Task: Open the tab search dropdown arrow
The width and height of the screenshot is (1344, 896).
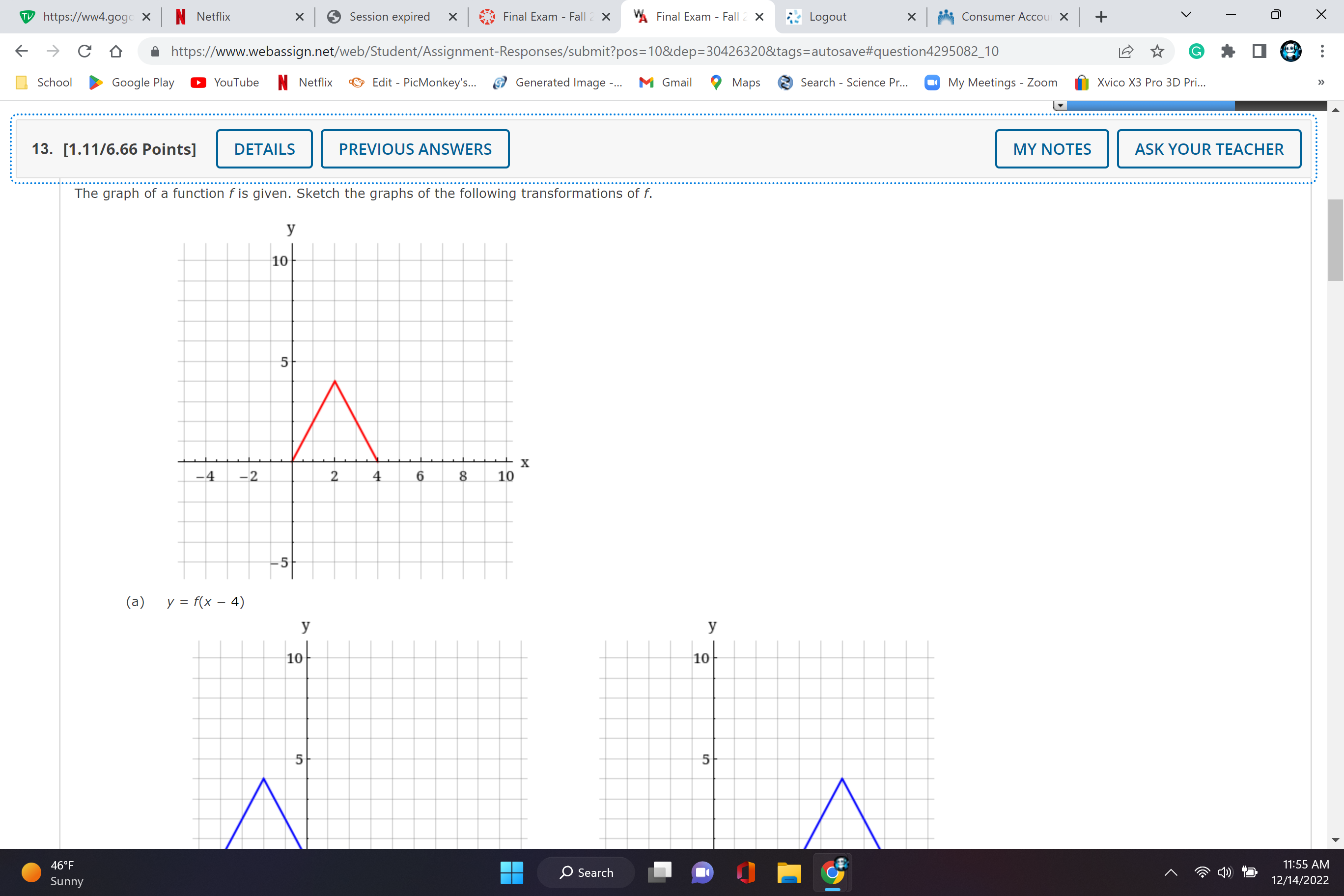Action: [1186, 15]
